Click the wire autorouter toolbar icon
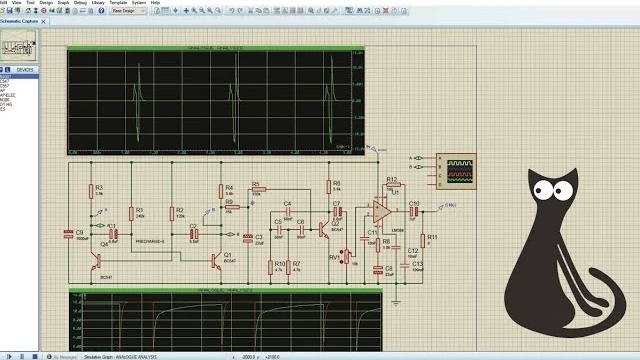Viewport: 640px width, 360px height. coord(349,11)
